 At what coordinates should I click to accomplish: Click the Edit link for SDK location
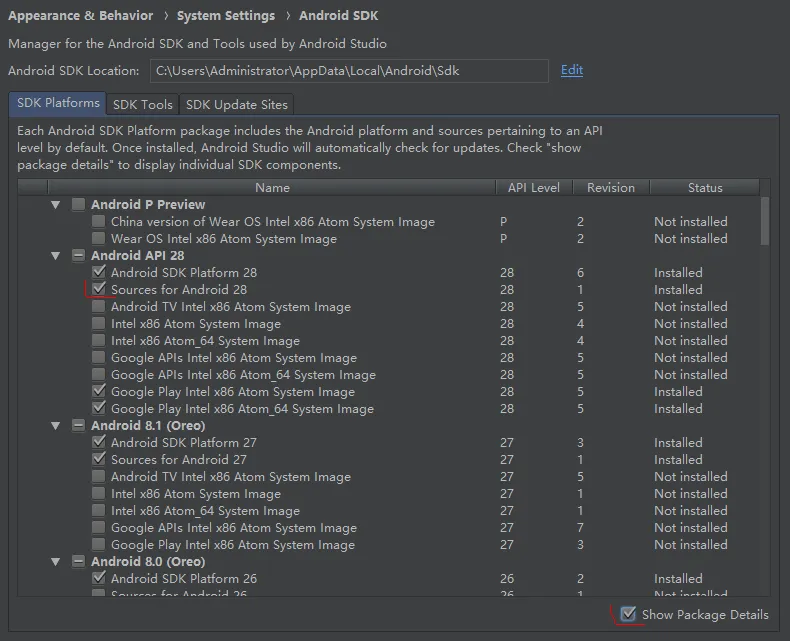pos(572,70)
